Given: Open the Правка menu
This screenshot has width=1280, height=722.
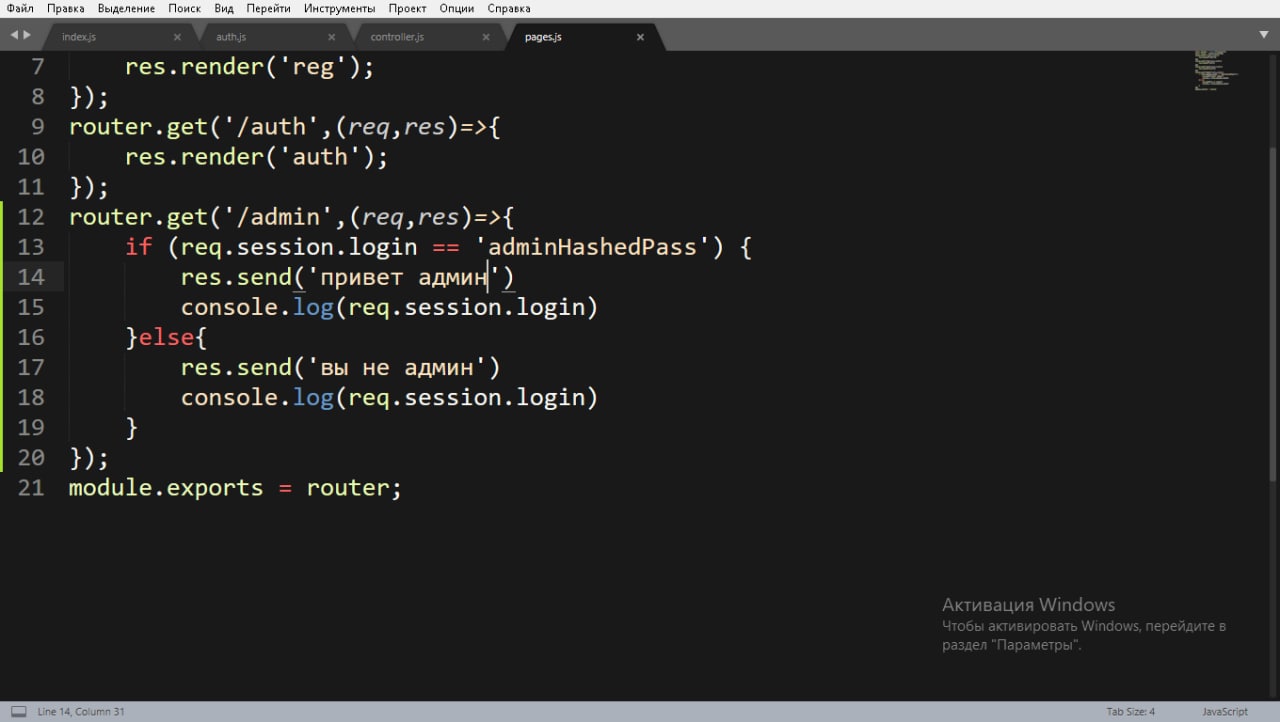Looking at the screenshot, I should pos(66,8).
